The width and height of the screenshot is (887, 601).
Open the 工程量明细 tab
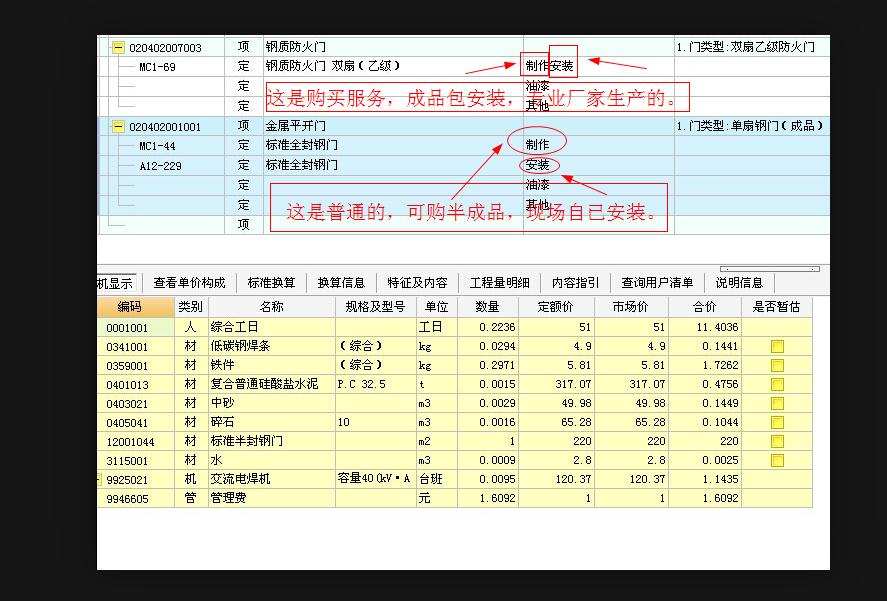(x=500, y=282)
